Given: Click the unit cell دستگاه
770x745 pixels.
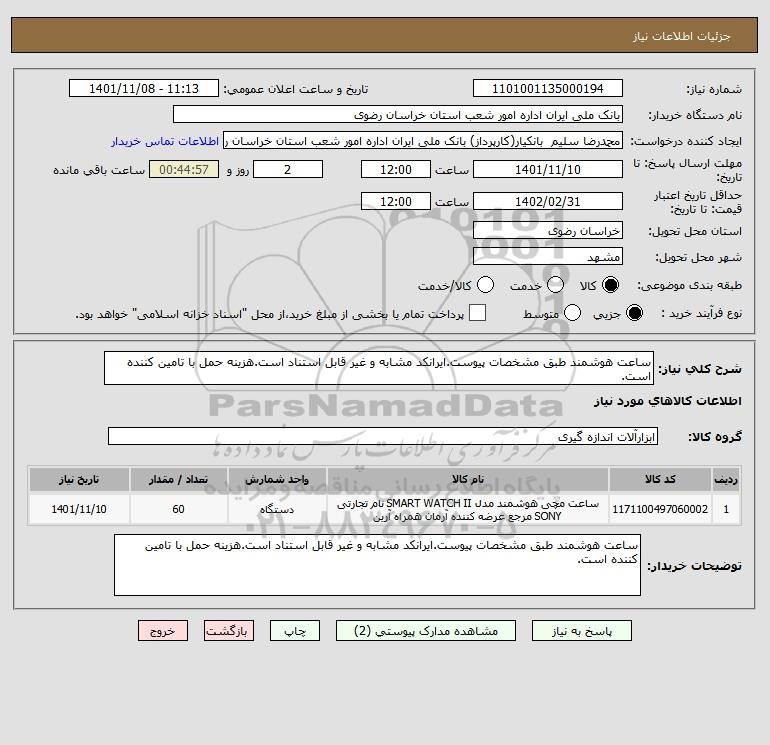Looking at the screenshot, I should (277, 509).
